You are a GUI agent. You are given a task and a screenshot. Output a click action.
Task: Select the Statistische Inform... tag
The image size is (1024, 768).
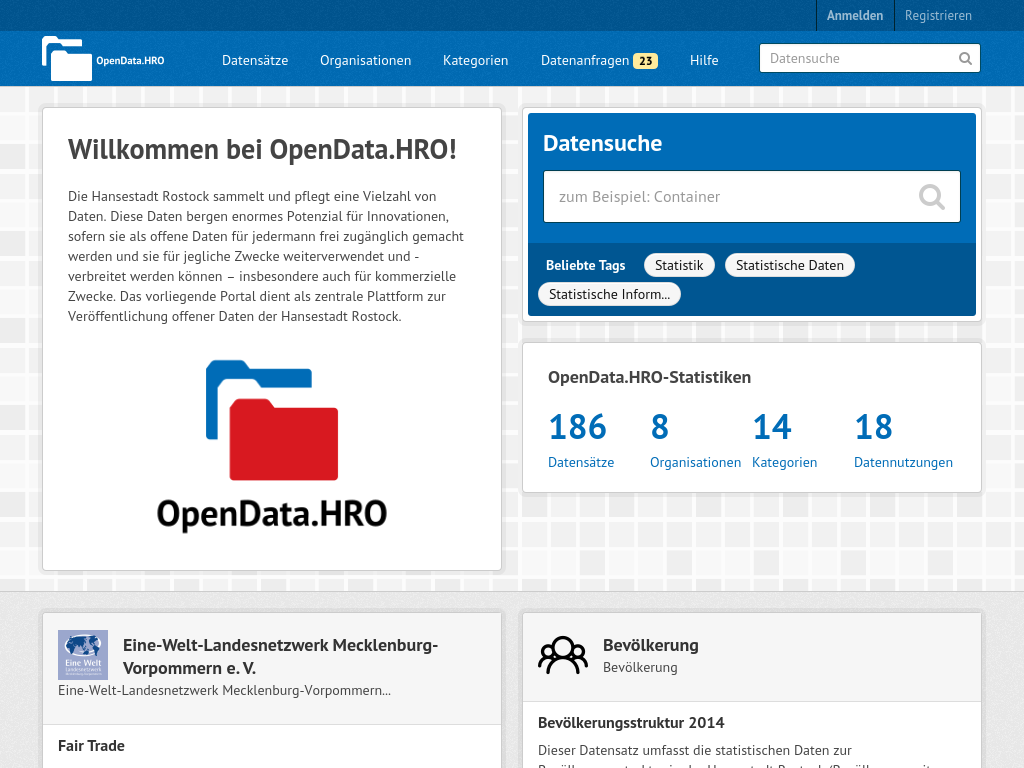609,294
